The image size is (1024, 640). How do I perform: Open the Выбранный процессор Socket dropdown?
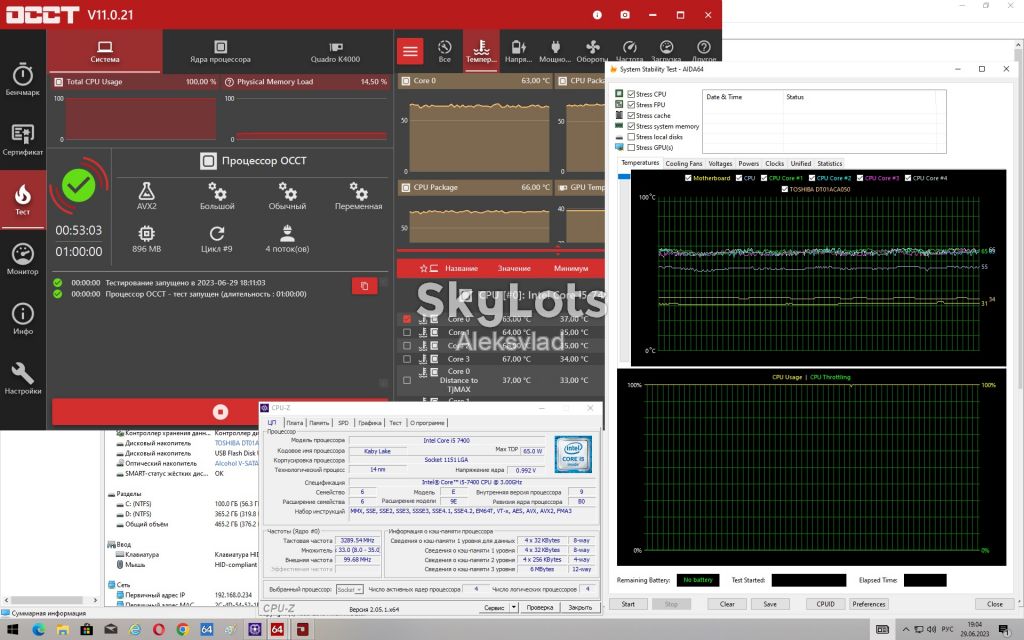[349, 590]
